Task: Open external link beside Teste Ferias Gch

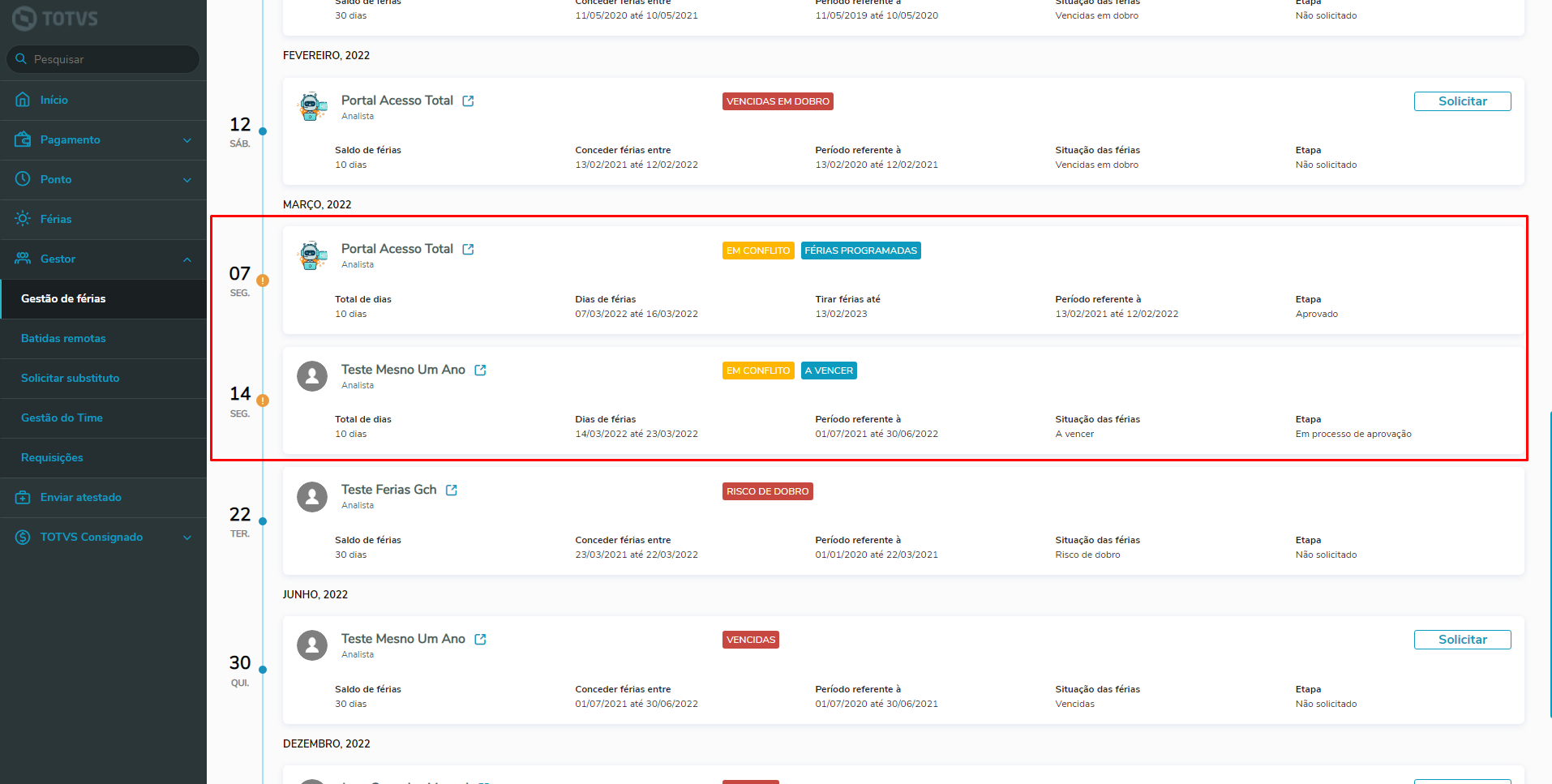Action: click(452, 491)
